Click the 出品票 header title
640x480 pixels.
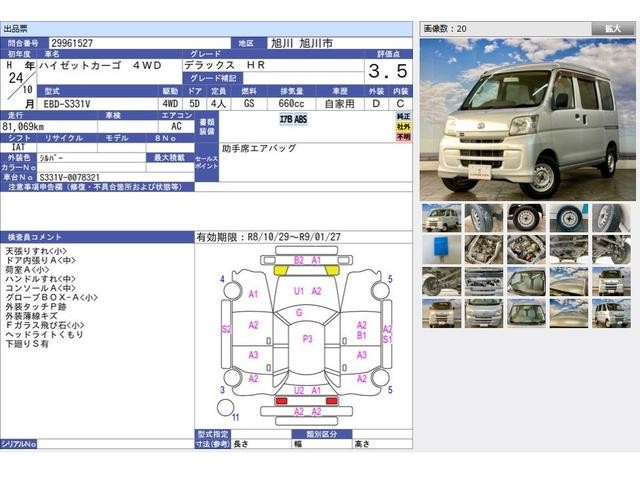pyautogui.click(x=16, y=29)
